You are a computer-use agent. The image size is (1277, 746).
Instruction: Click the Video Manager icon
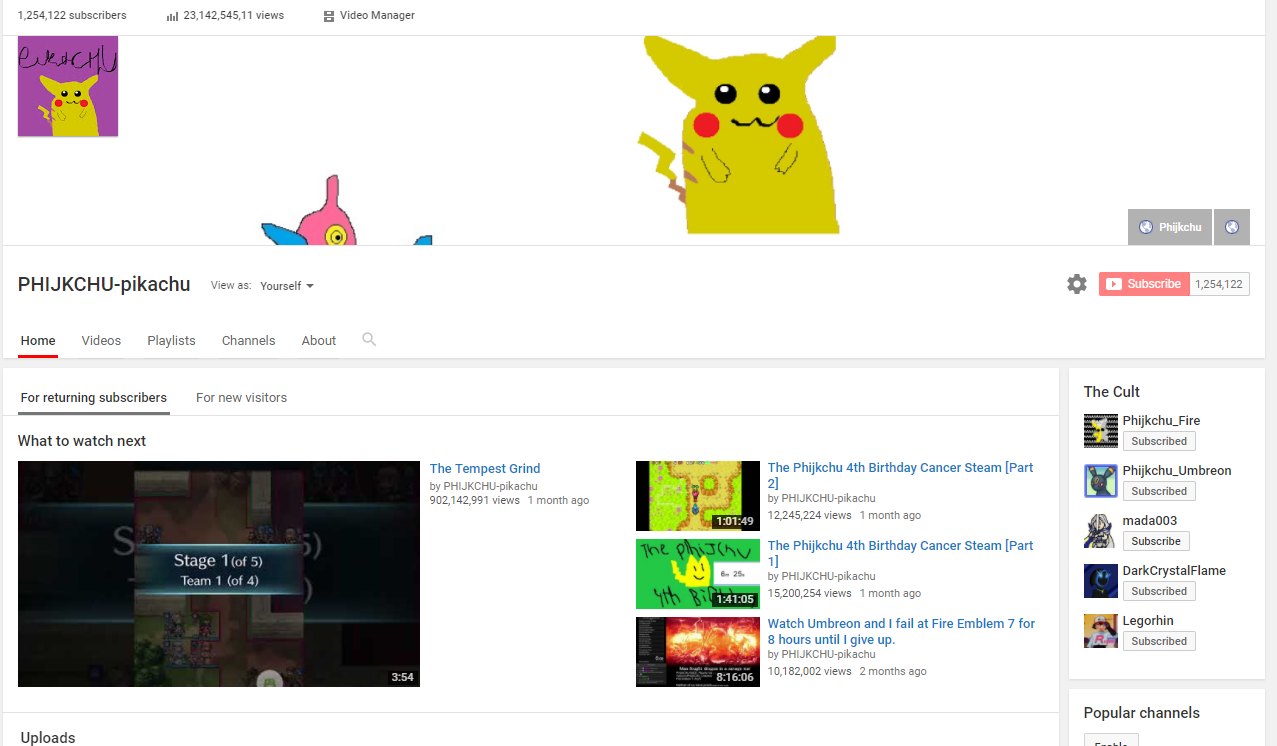(329, 16)
